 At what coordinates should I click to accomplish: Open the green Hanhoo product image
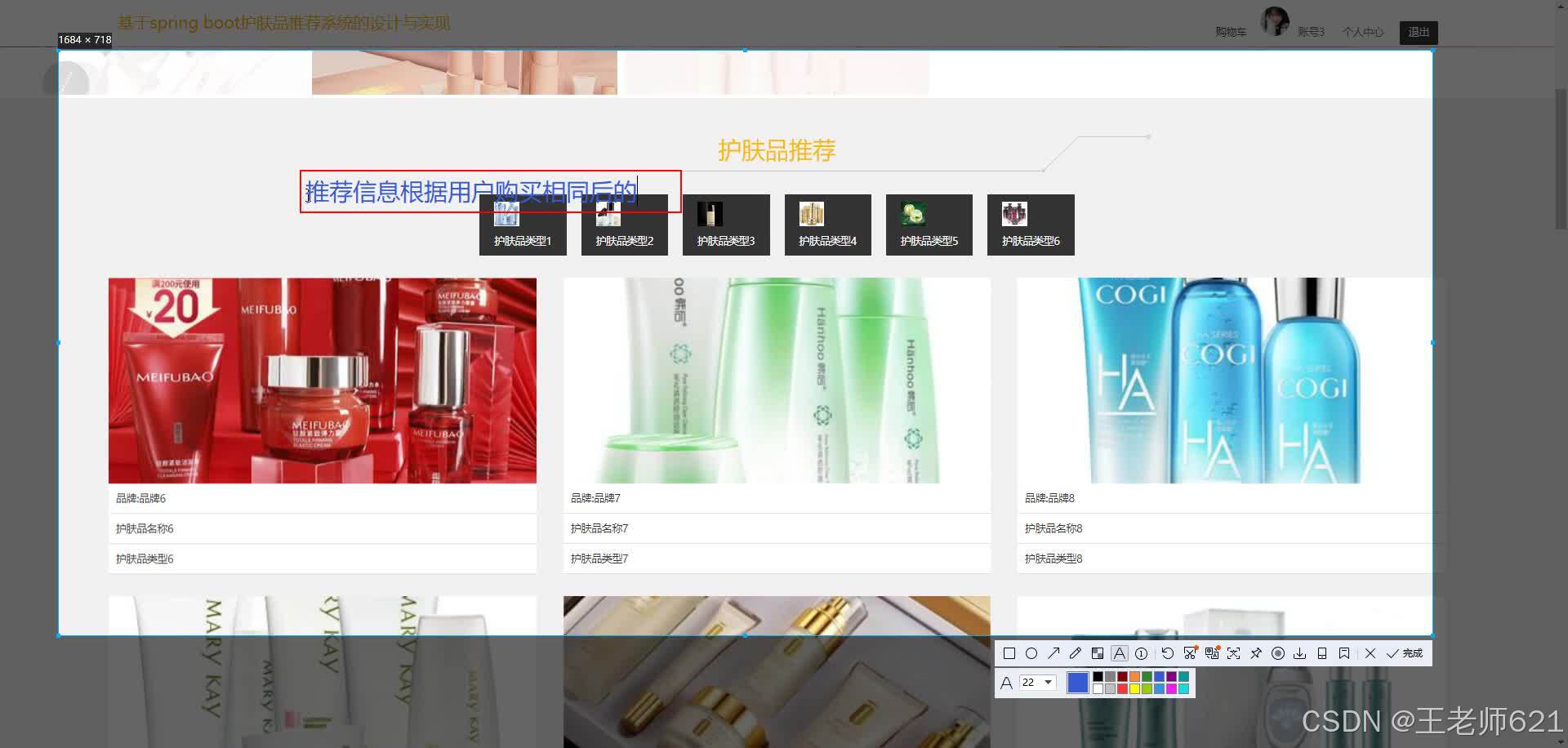coord(777,381)
